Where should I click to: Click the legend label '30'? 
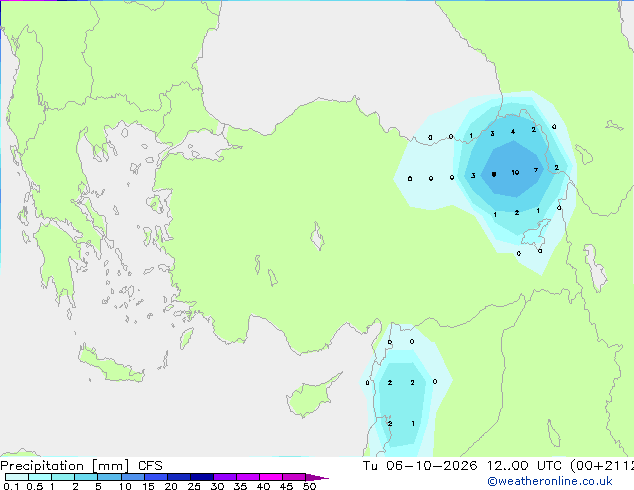(217, 486)
